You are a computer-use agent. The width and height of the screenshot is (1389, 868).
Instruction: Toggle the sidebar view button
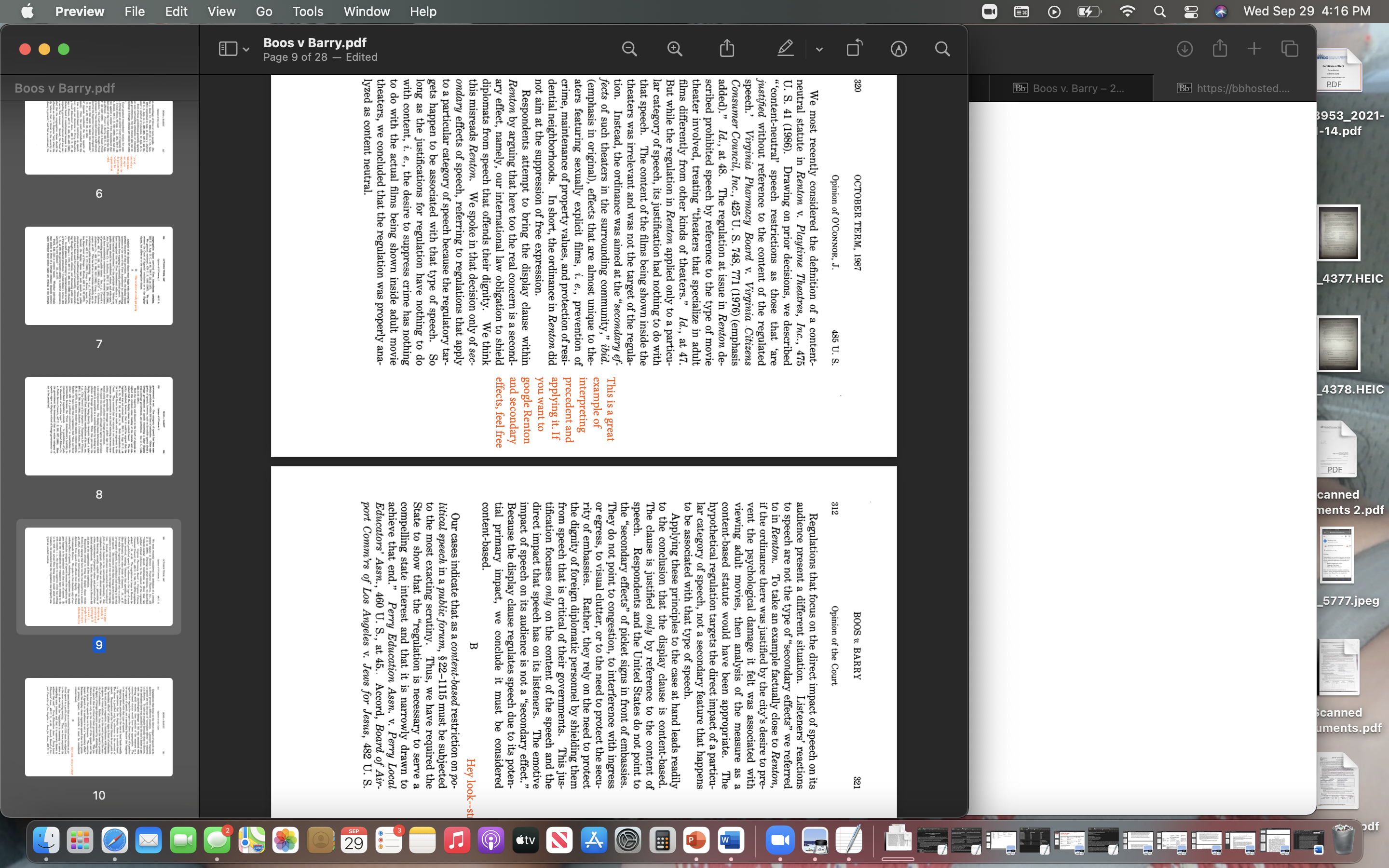[228, 49]
